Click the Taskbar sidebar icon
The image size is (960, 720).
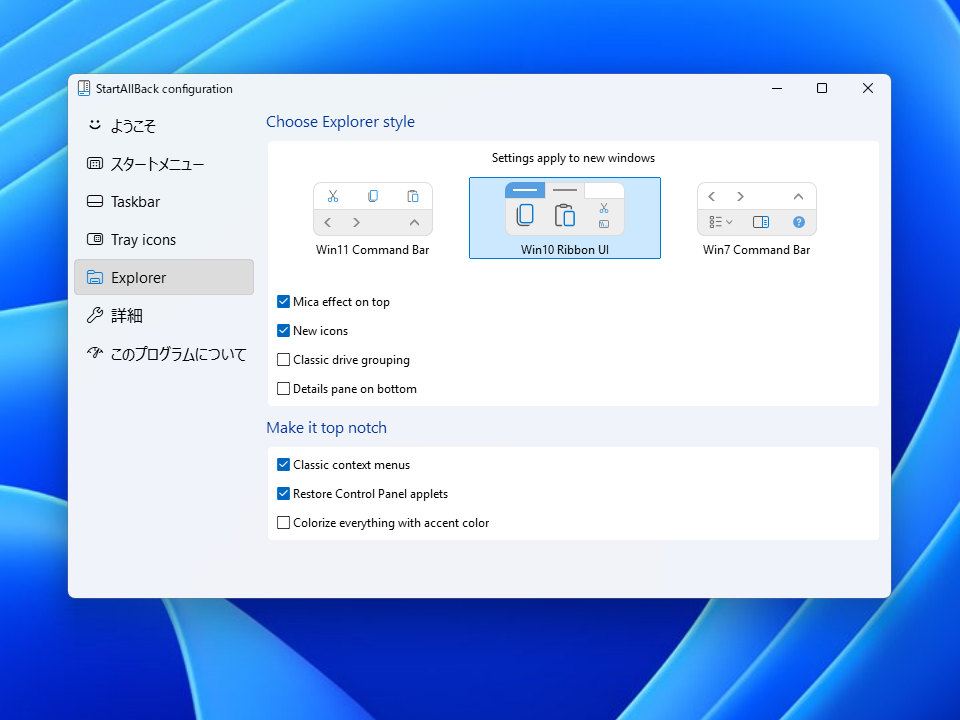pyautogui.click(x=95, y=201)
